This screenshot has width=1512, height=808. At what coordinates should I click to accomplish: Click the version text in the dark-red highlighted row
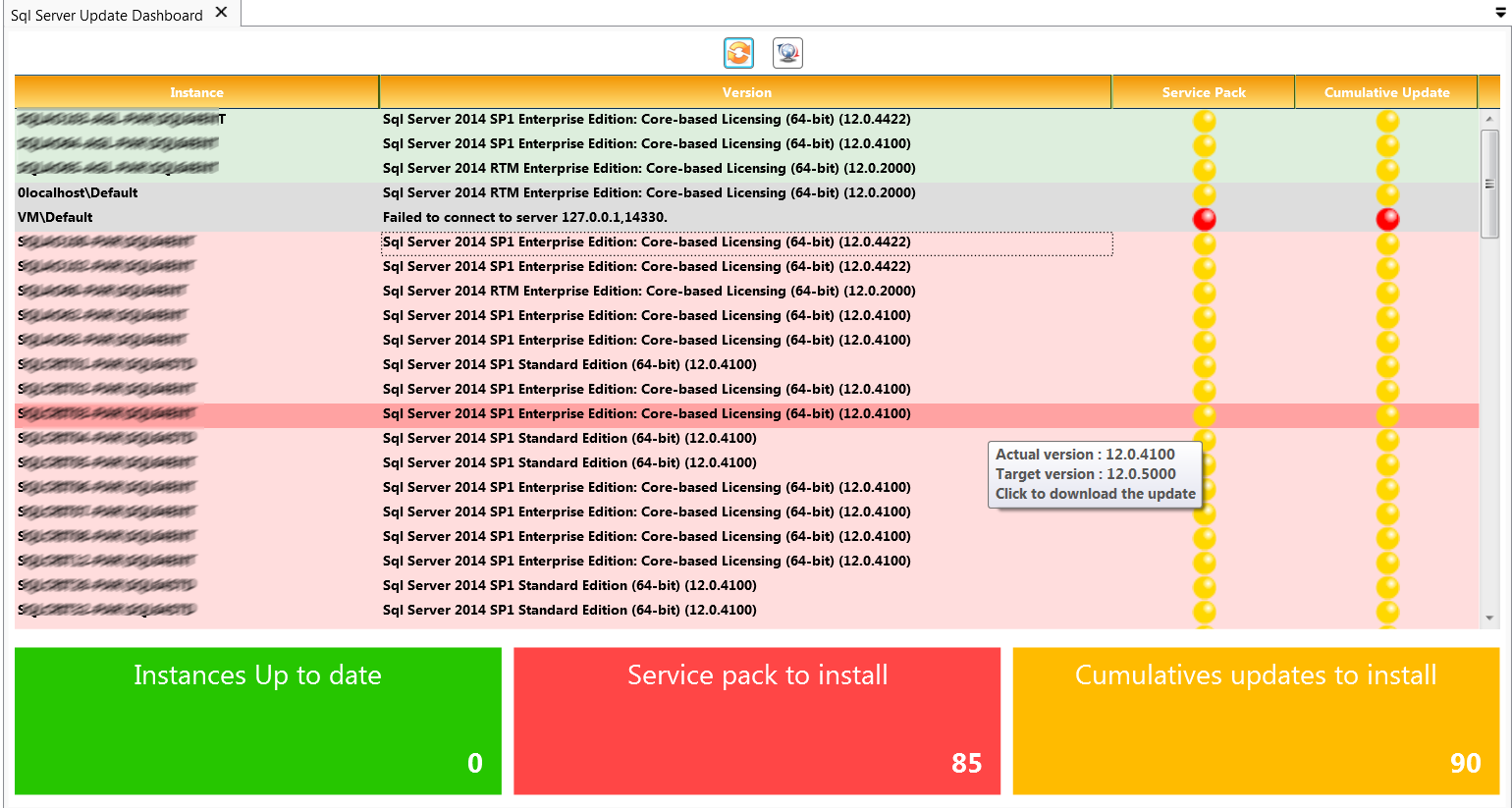647,413
